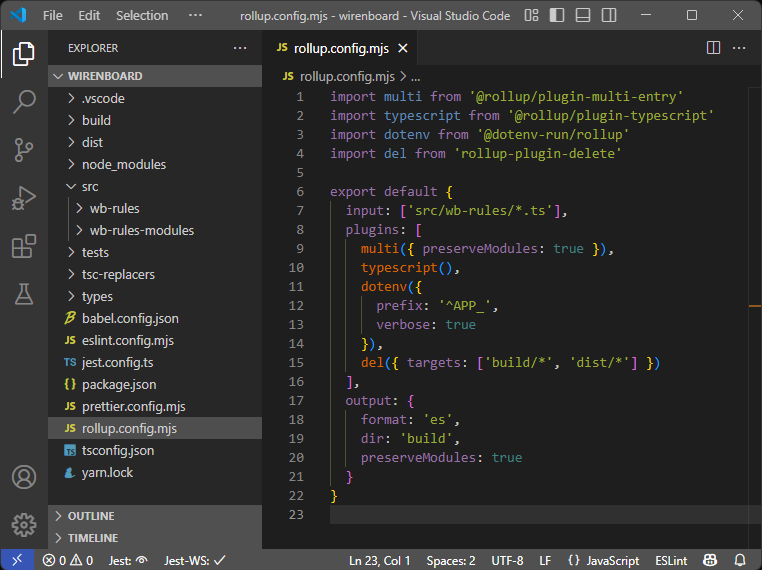Screen dimensions: 762x570
Task: Open the Edit menu
Action: [89, 16]
